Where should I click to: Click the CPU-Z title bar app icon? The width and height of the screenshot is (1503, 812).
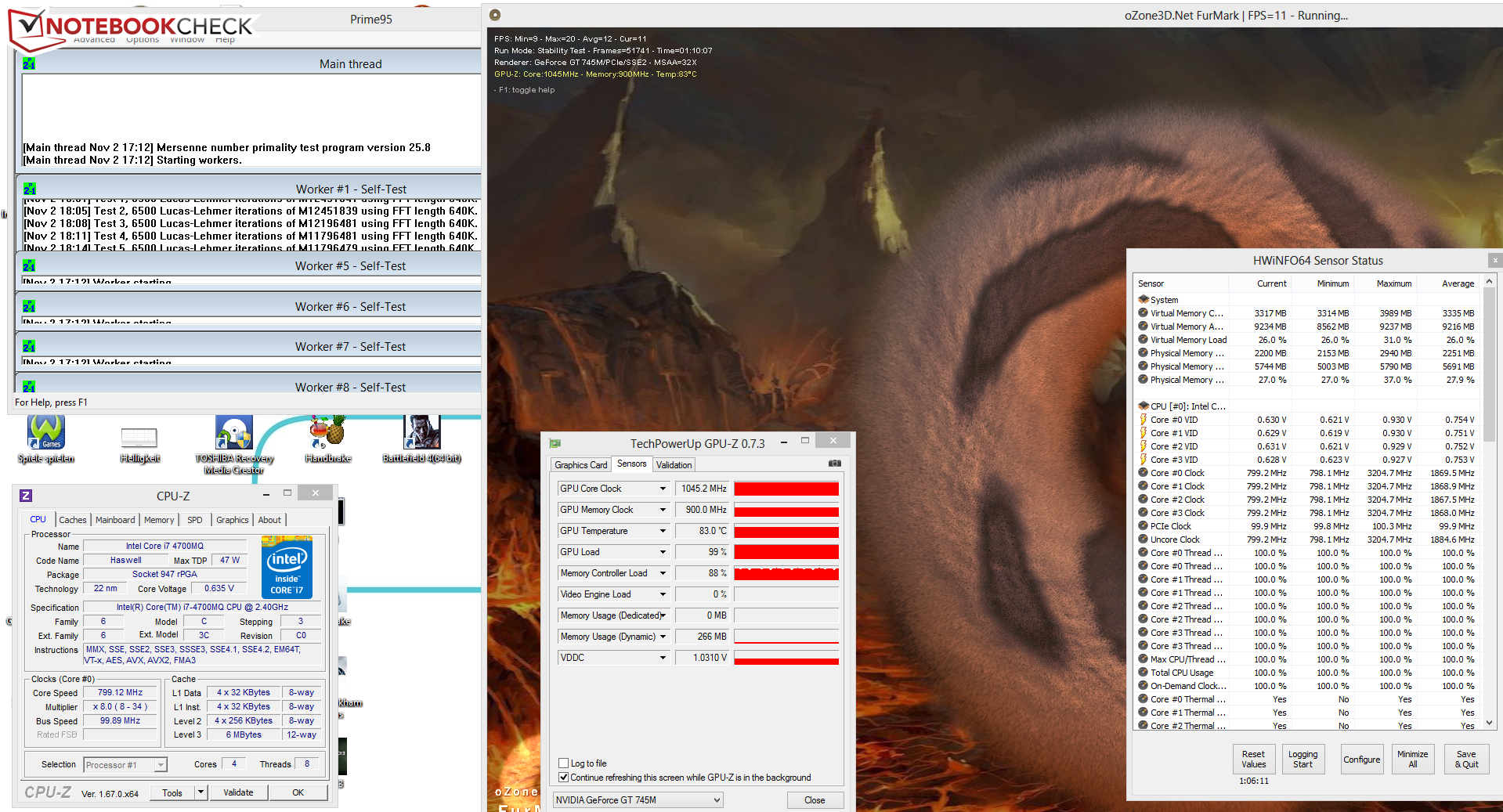26,496
